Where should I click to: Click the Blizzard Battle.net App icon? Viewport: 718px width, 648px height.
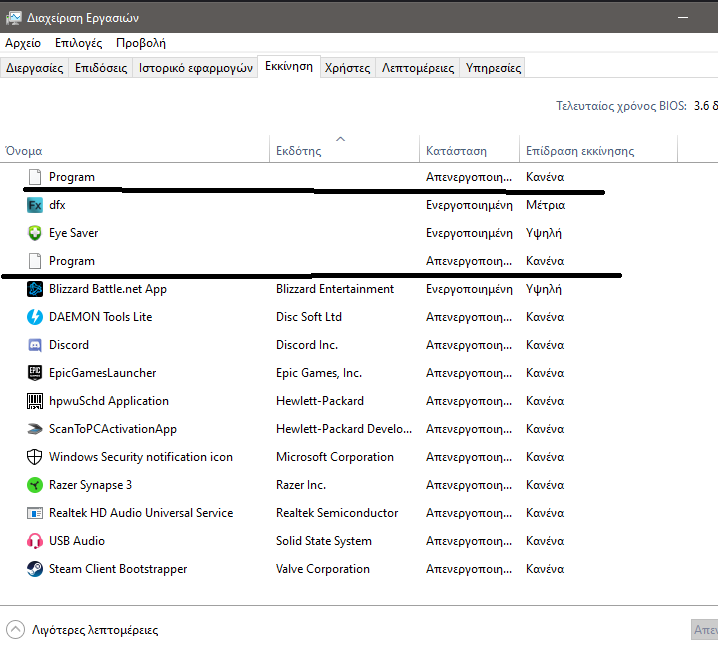(35, 289)
